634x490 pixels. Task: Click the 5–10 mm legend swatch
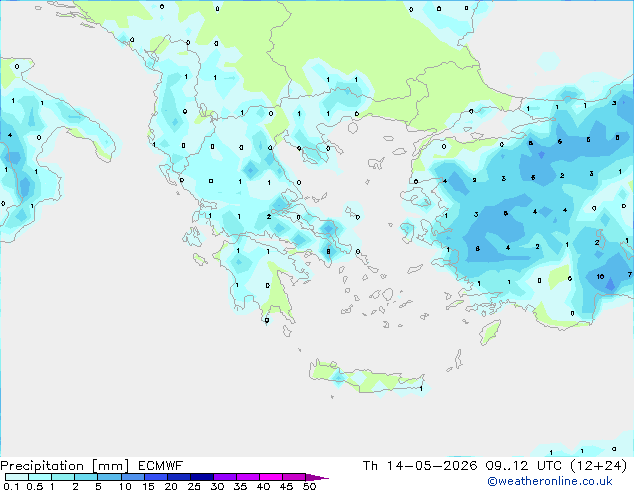[109, 477]
